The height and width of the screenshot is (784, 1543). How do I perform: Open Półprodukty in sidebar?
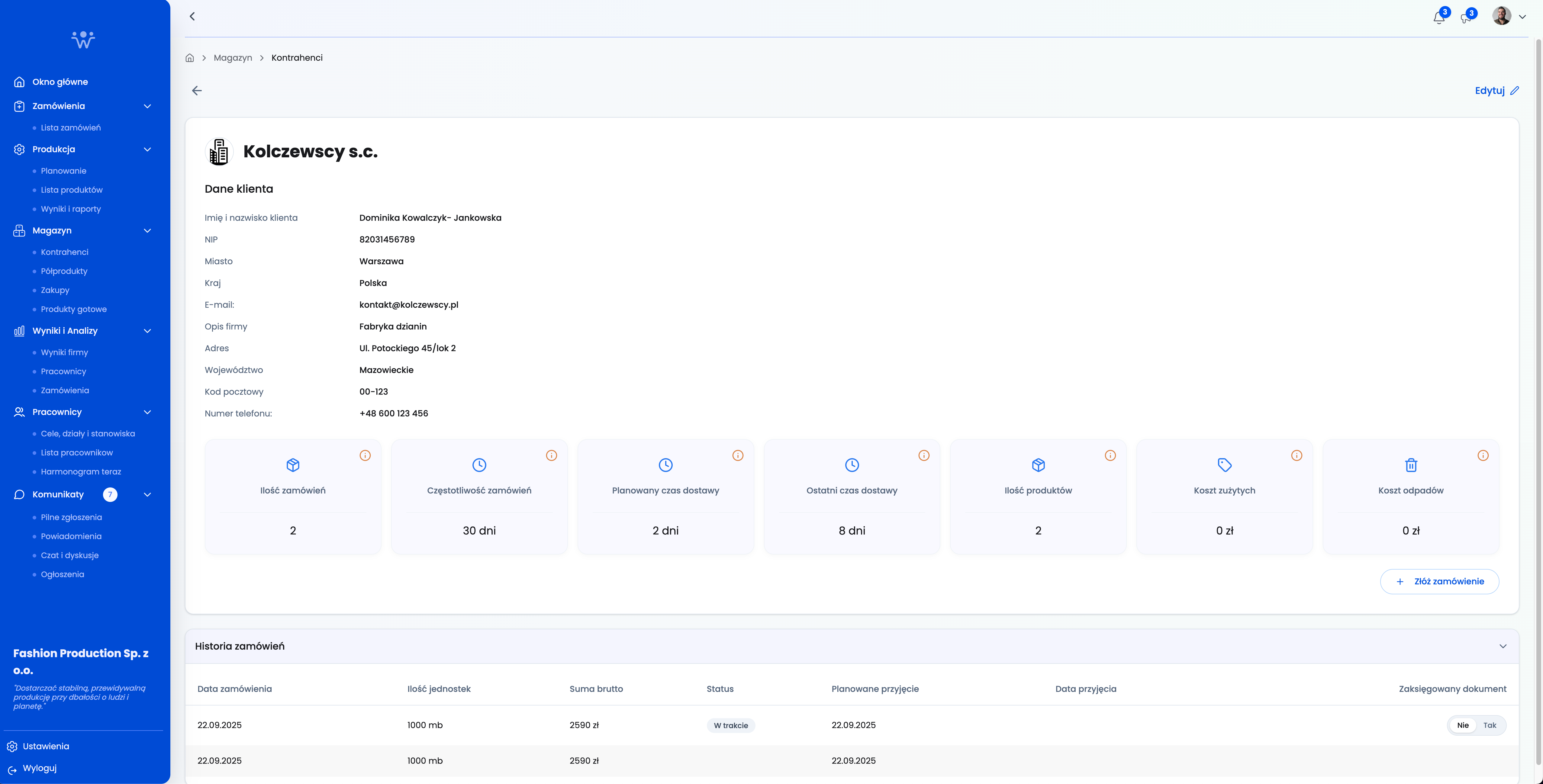pyautogui.click(x=64, y=271)
